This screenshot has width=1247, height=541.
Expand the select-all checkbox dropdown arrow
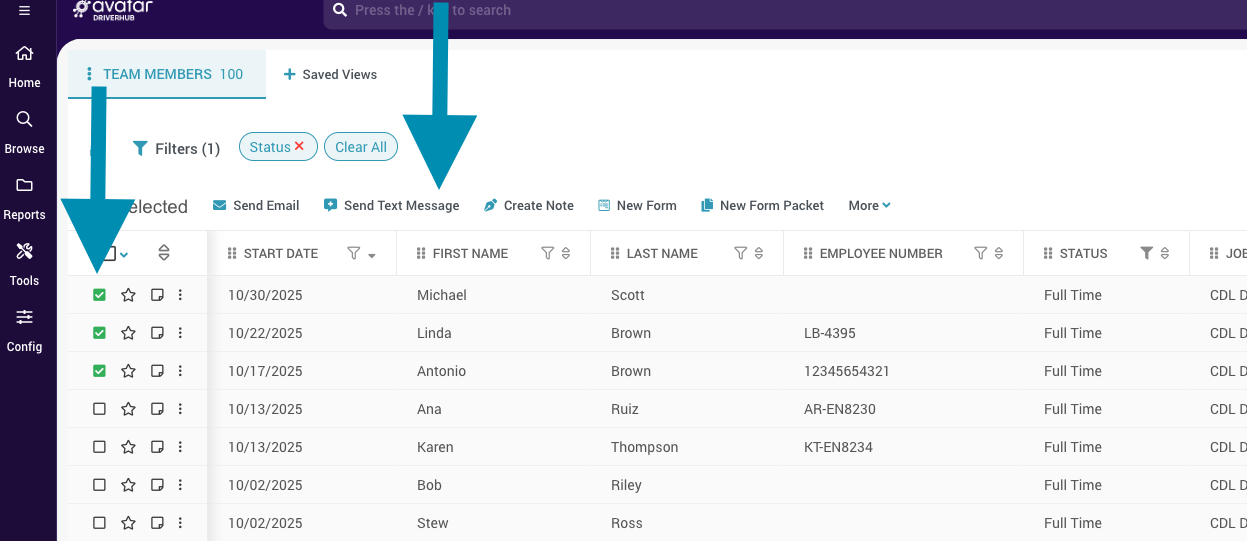[125, 255]
